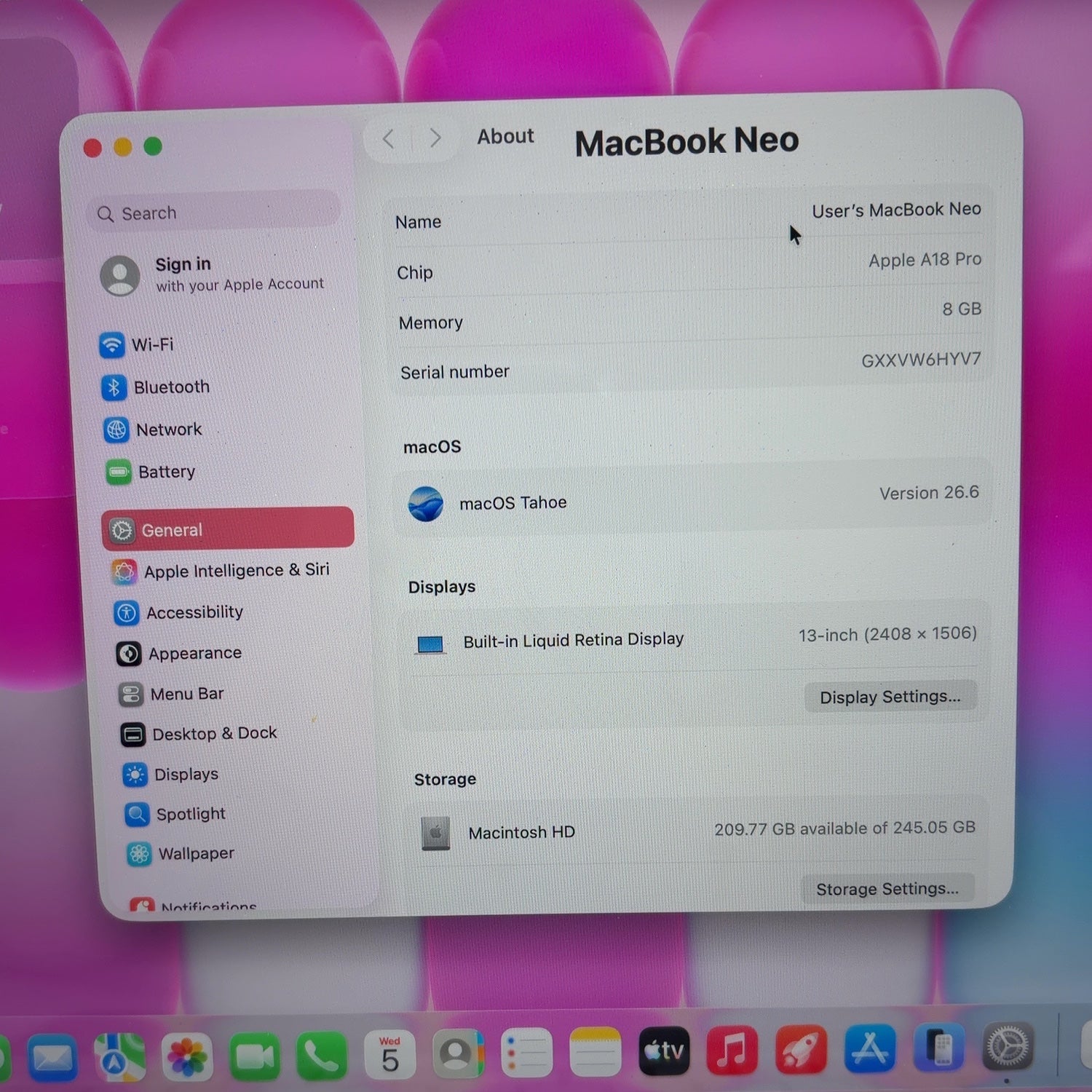Open Menu Bar settings
1092x1092 pixels.
(x=171, y=694)
